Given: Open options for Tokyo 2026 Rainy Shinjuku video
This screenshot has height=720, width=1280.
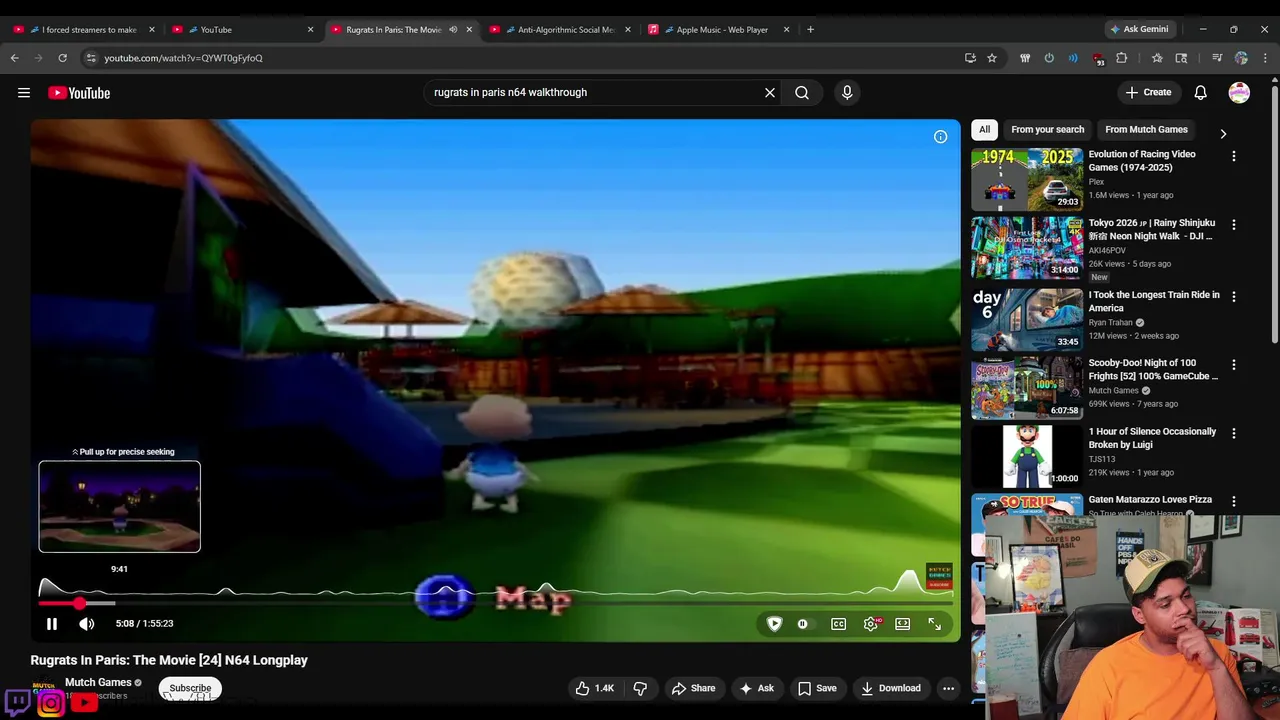Looking at the screenshot, I should (1233, 225).
